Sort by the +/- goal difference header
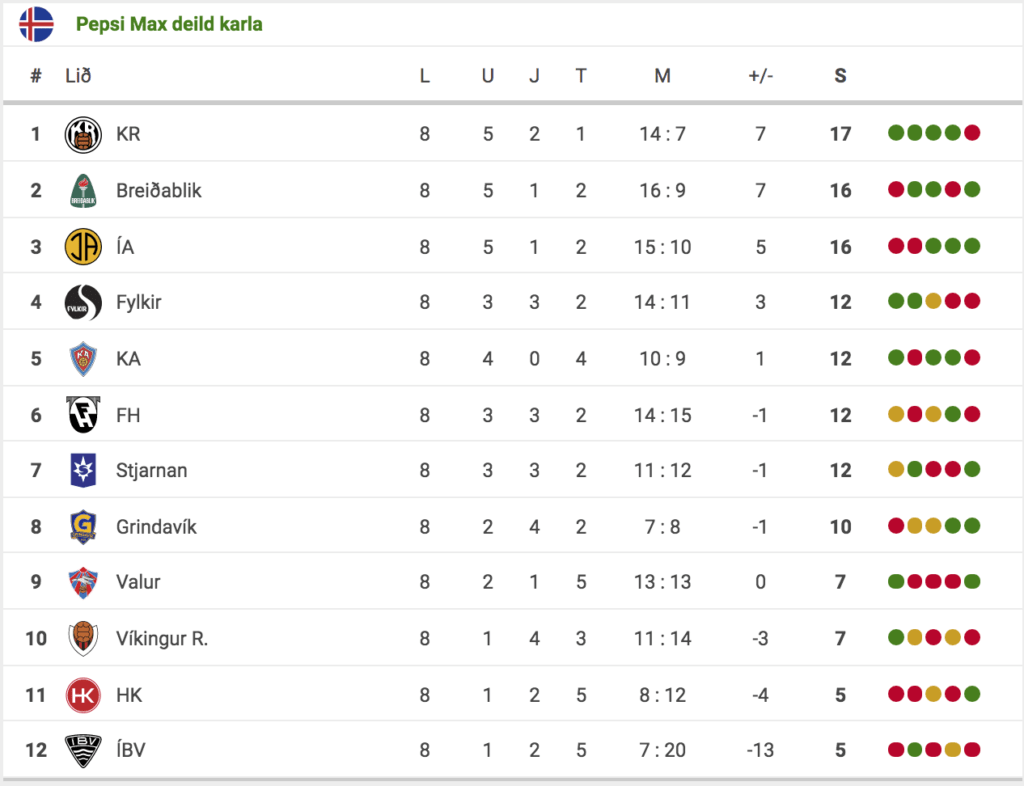The height and width of the screenshot is (786, 1024). (x=760, y=76)
